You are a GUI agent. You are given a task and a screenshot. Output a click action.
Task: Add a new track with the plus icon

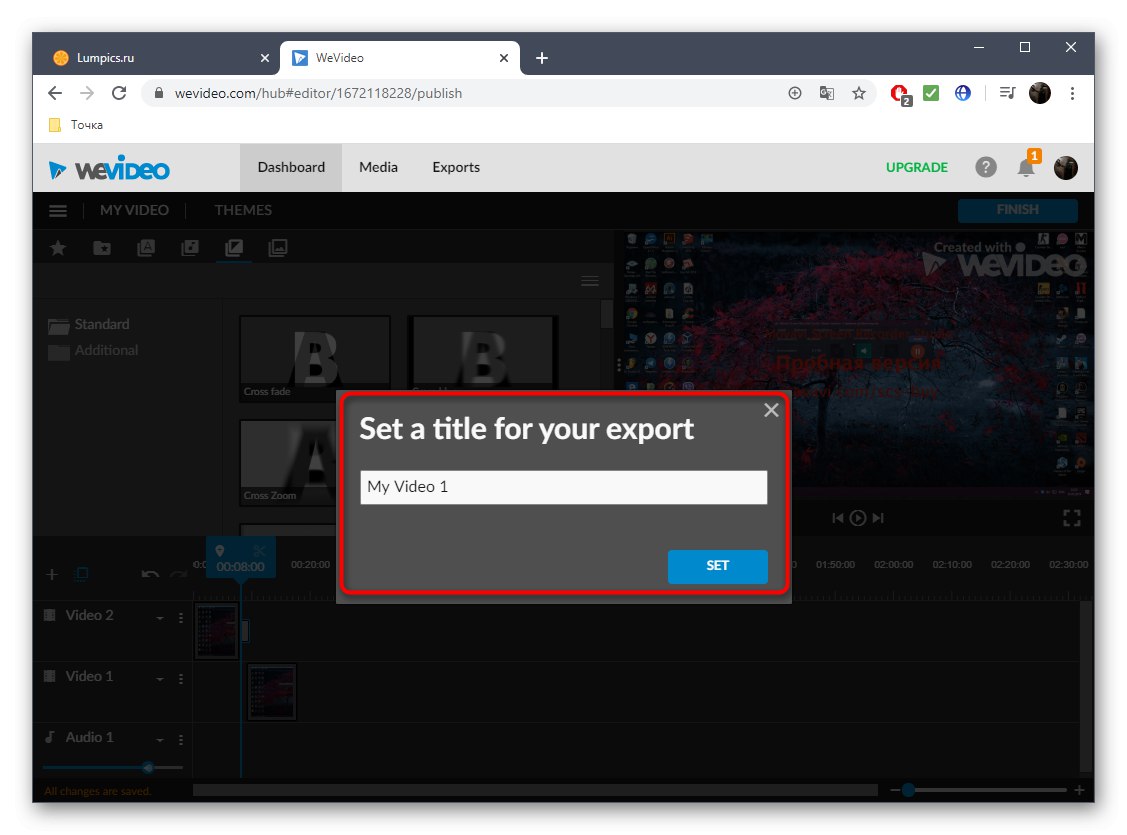point(51,573)
